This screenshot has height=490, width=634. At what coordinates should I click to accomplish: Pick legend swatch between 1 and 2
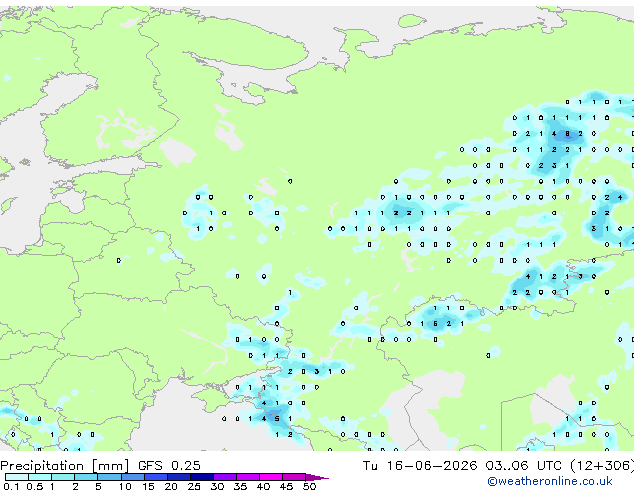coord(63,477)
